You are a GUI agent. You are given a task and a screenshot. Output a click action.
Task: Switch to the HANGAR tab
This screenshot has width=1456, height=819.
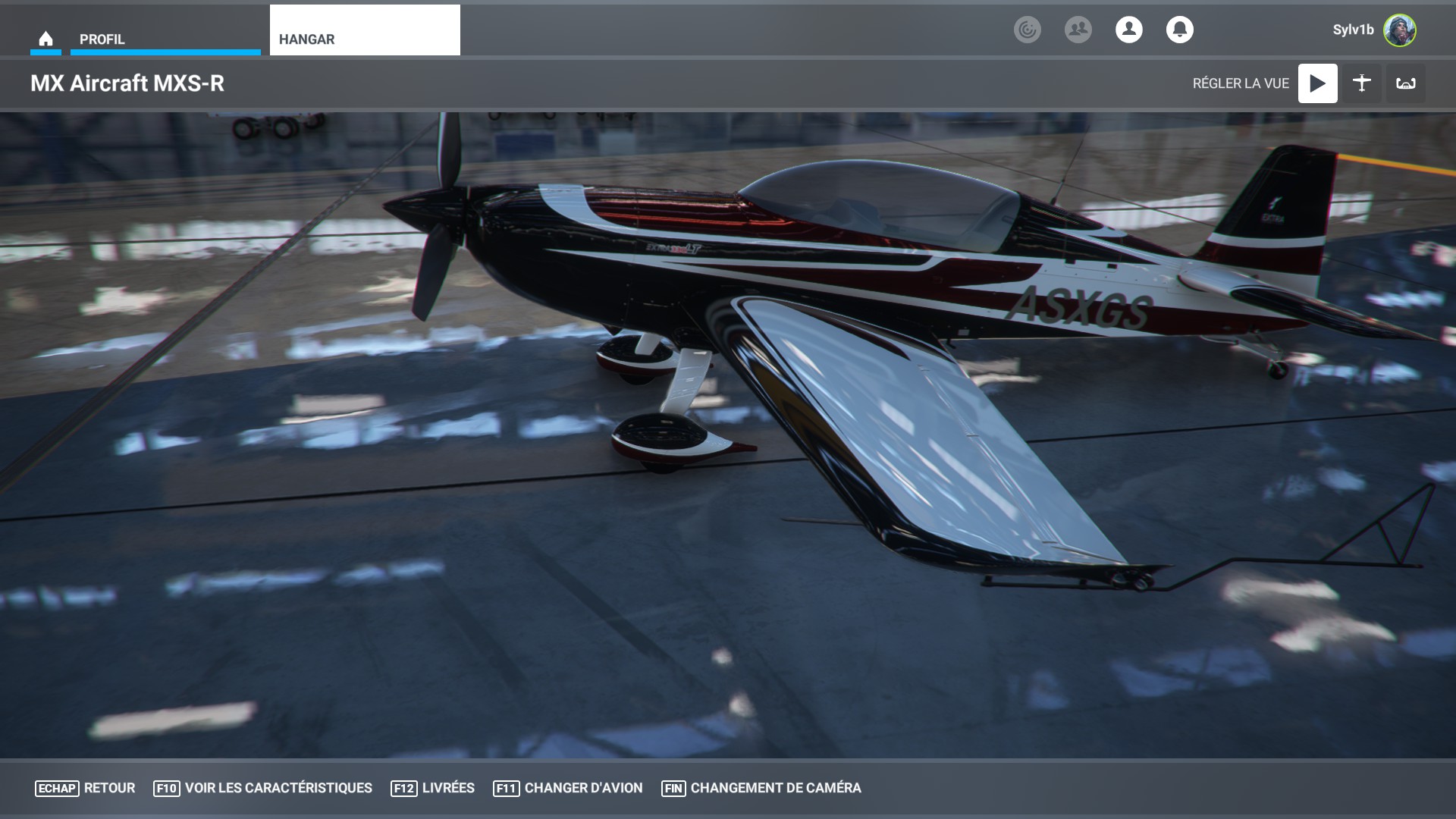365,30
